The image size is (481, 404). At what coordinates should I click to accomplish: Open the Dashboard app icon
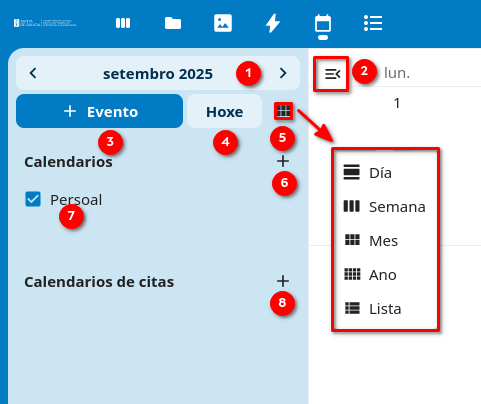click(x=123, y=23)
